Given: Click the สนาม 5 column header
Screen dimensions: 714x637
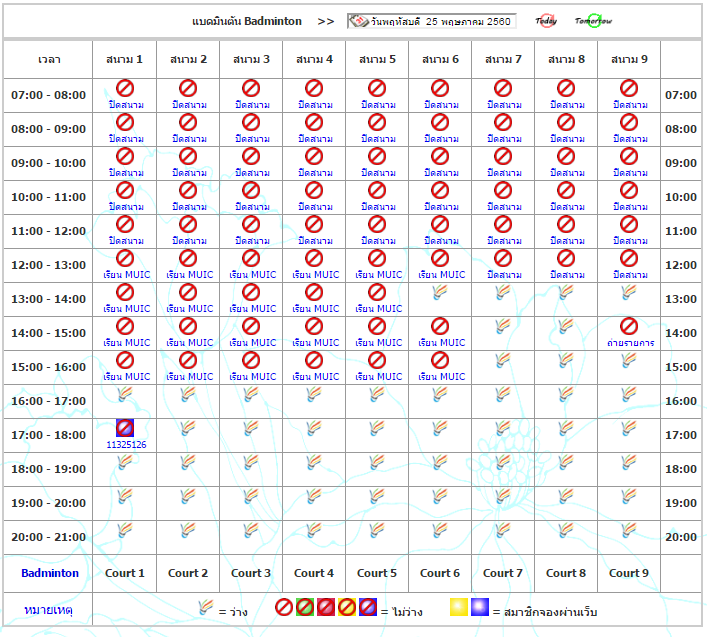Looking at the screenshot, I should (377, 59).
